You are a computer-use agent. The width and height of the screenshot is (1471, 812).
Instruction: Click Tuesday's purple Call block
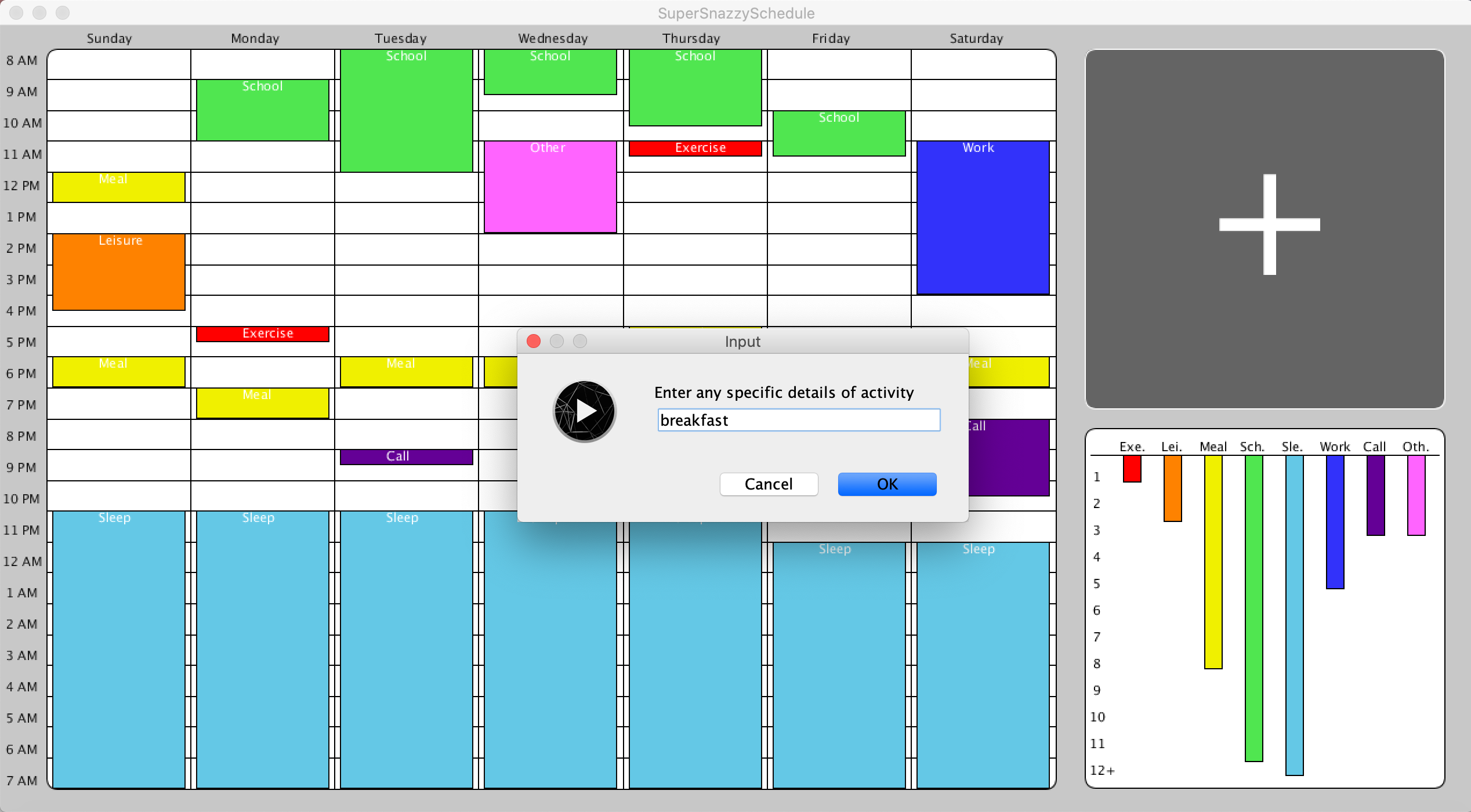coord(406,457)
